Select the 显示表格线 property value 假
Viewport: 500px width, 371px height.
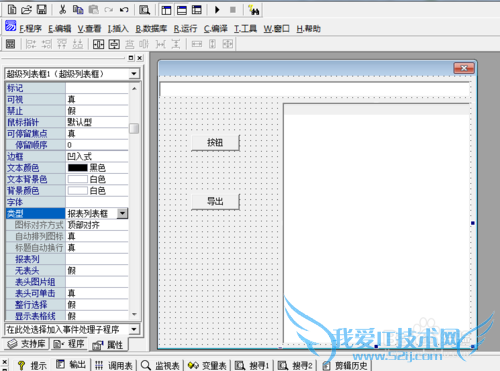coord(97,316)
